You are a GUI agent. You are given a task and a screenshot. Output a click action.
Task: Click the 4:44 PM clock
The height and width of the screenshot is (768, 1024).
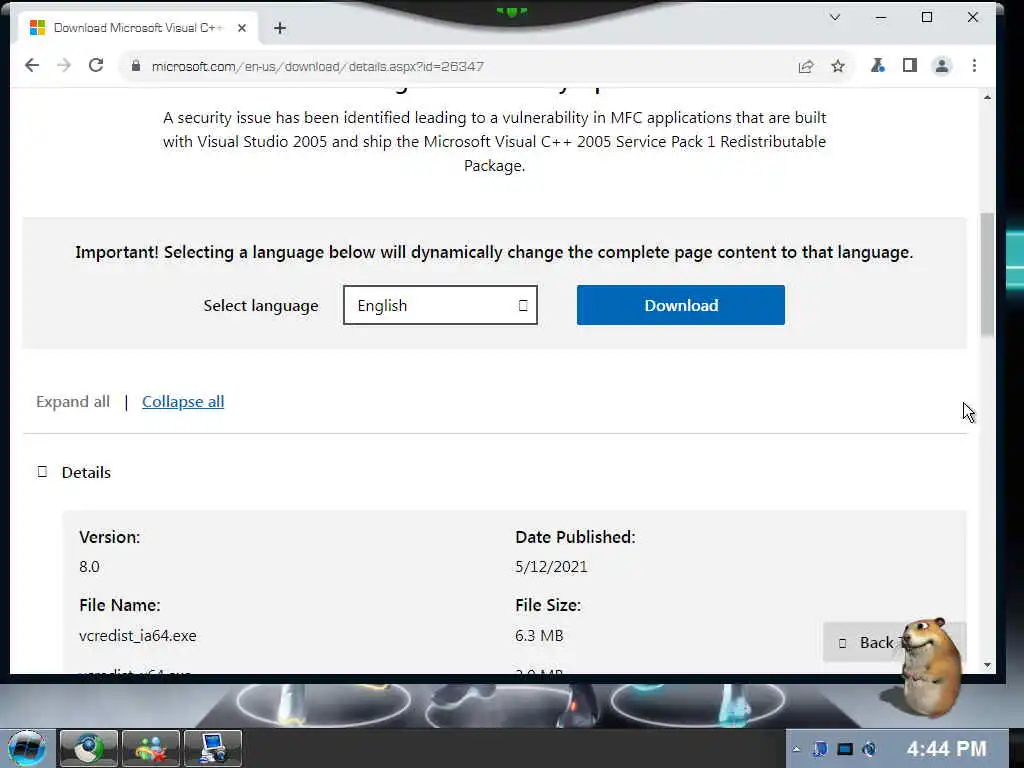[x=946, y=748]
